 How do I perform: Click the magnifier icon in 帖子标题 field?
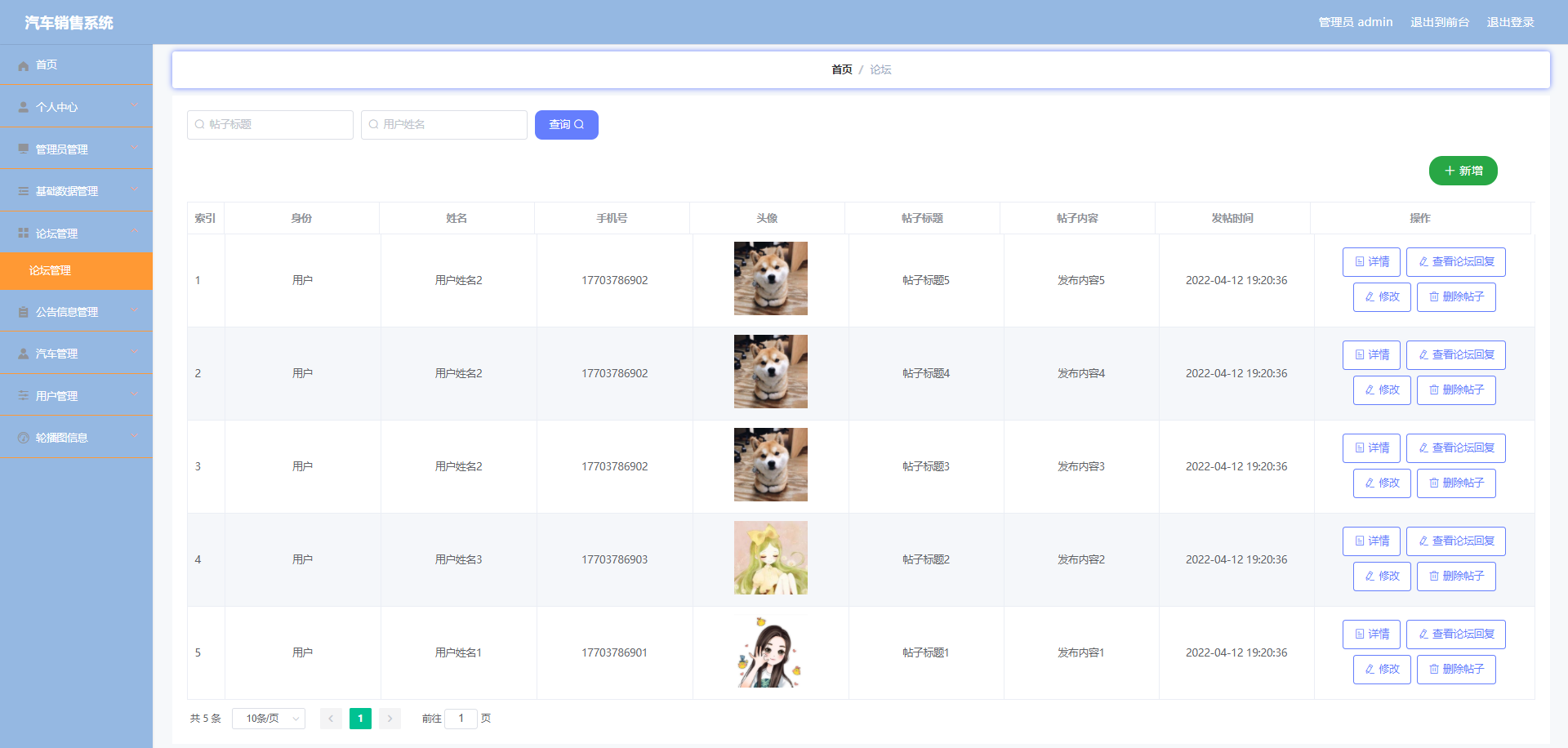[199, 125]
